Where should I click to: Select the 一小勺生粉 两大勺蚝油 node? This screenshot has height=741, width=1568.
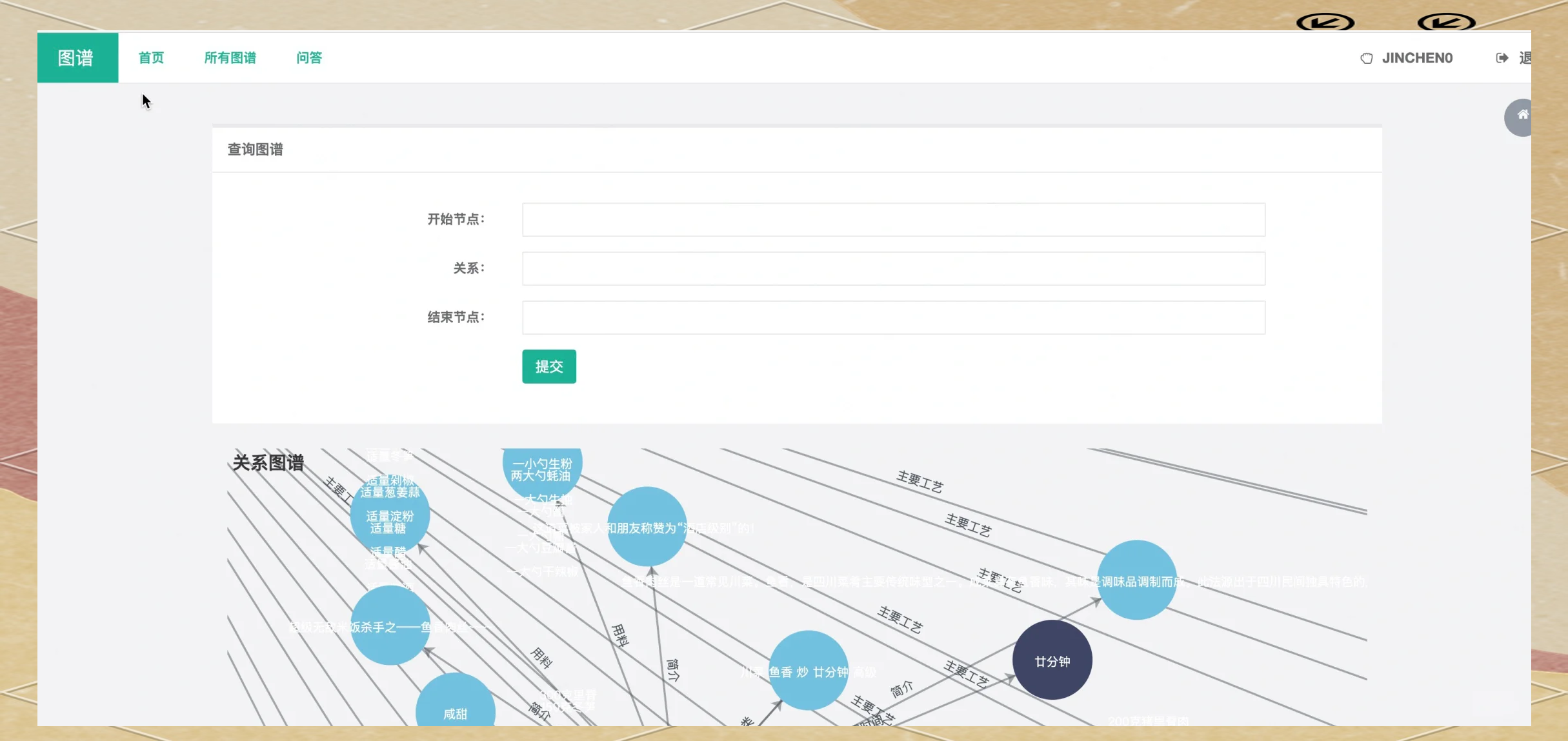(541, 469)
